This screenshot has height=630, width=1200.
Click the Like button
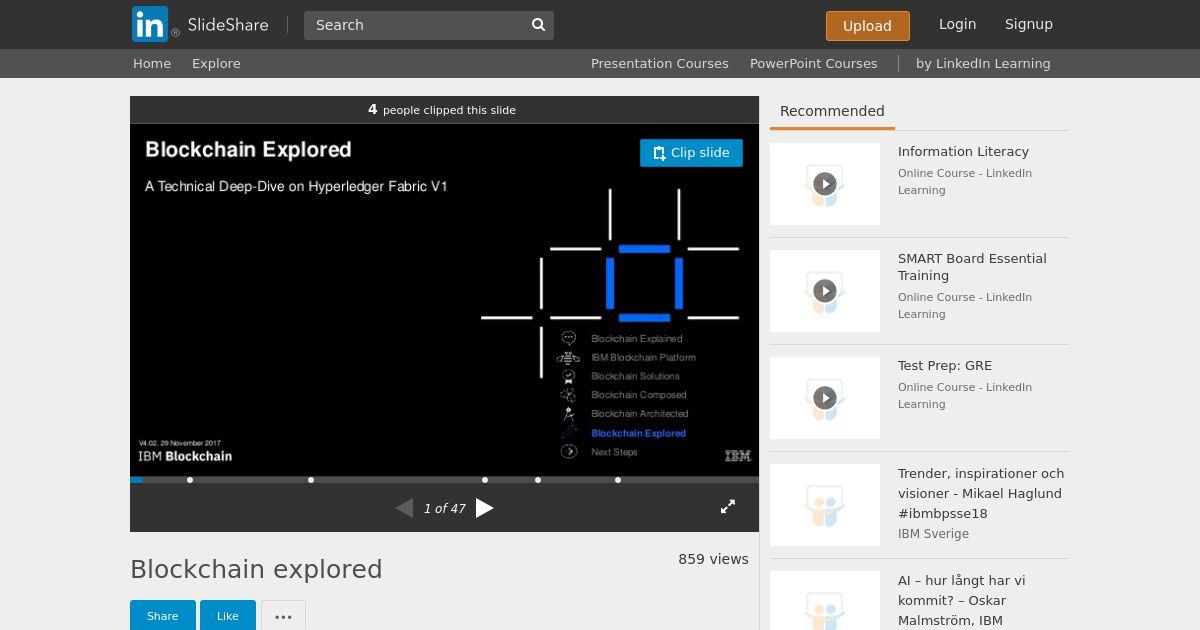tap(228, 616)
